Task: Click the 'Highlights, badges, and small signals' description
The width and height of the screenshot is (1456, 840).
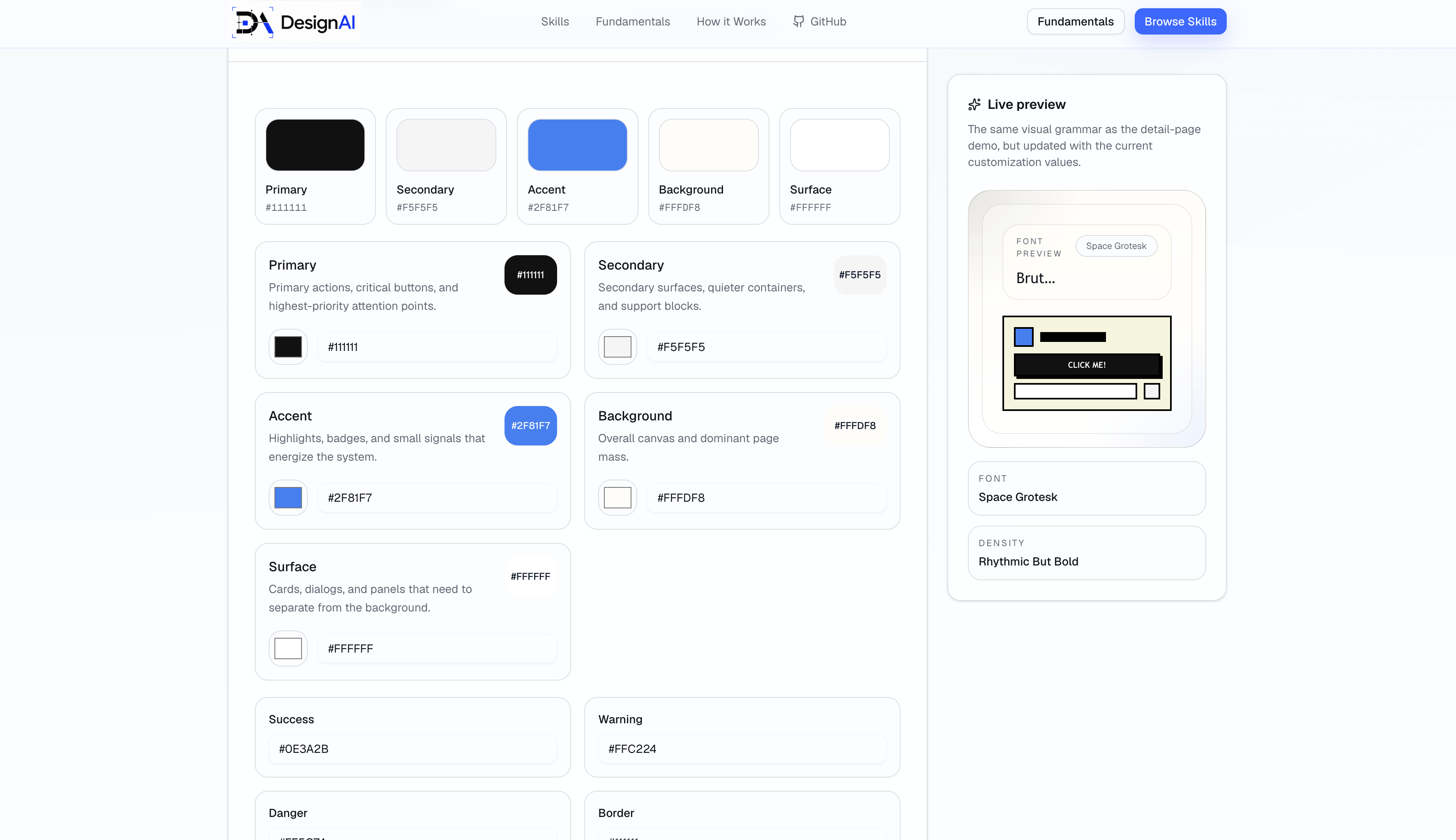Action: [377, 447]
